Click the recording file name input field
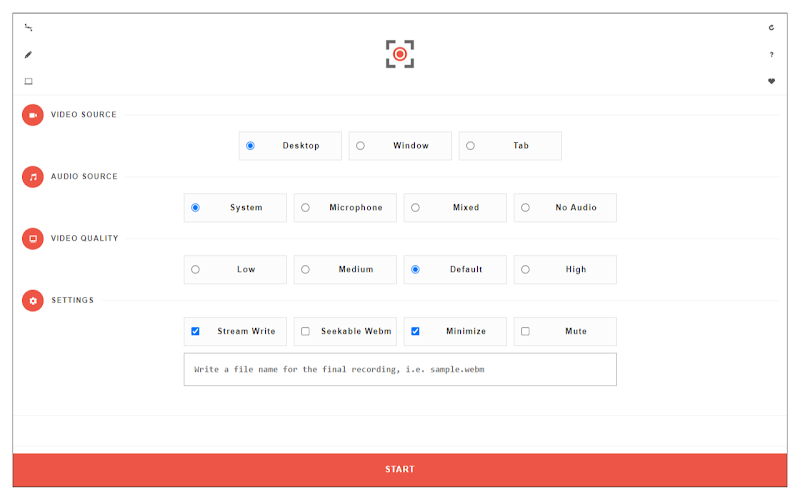Viewport: 800px width, 500px height. tap(400, 369)
